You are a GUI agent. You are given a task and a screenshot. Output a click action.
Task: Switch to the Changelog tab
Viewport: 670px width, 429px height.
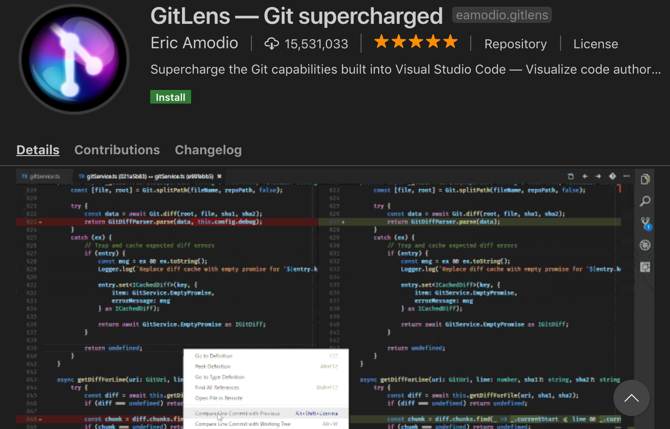click(208, 150)
